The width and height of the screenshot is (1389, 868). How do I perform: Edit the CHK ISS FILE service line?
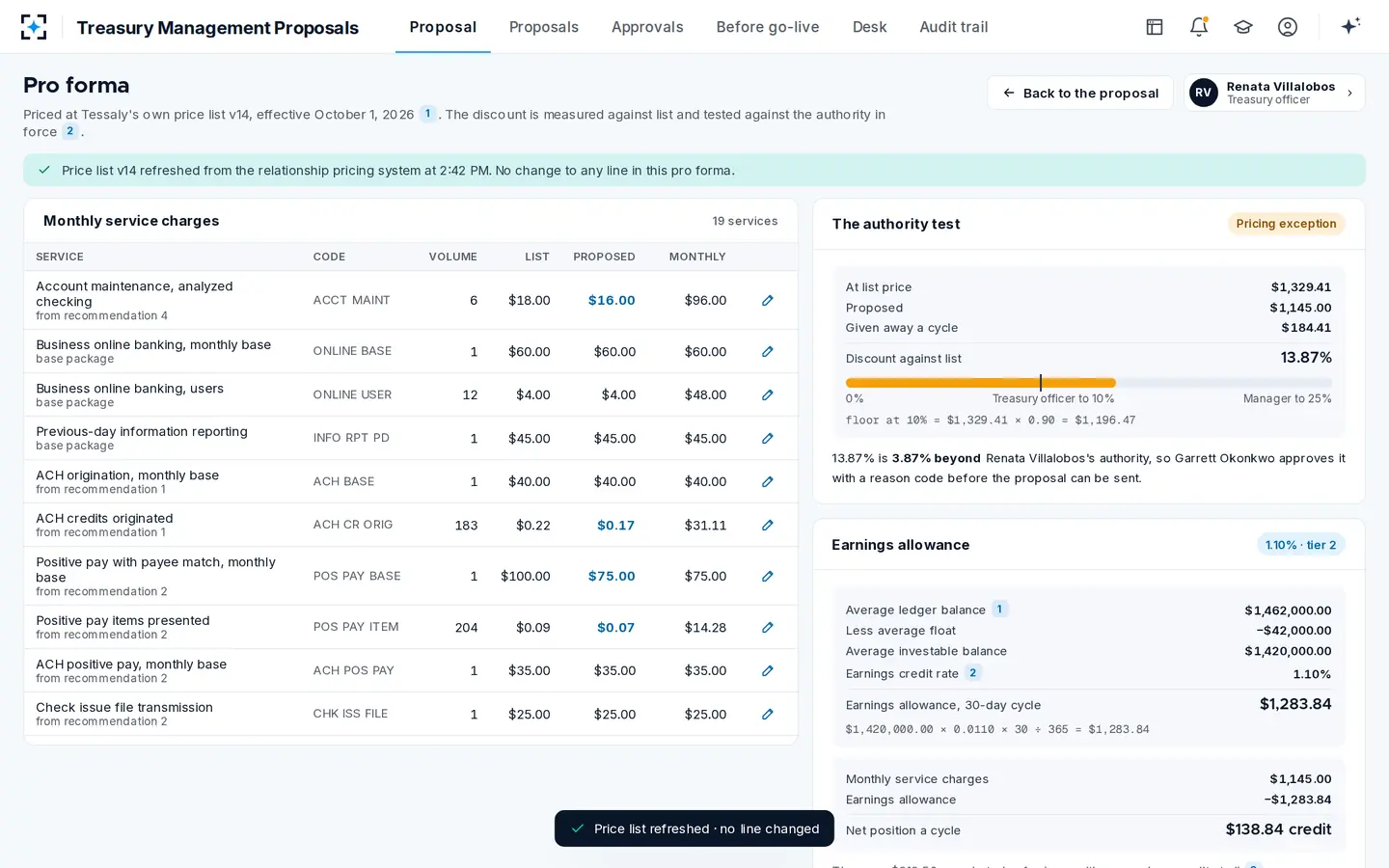coord(768,715)
